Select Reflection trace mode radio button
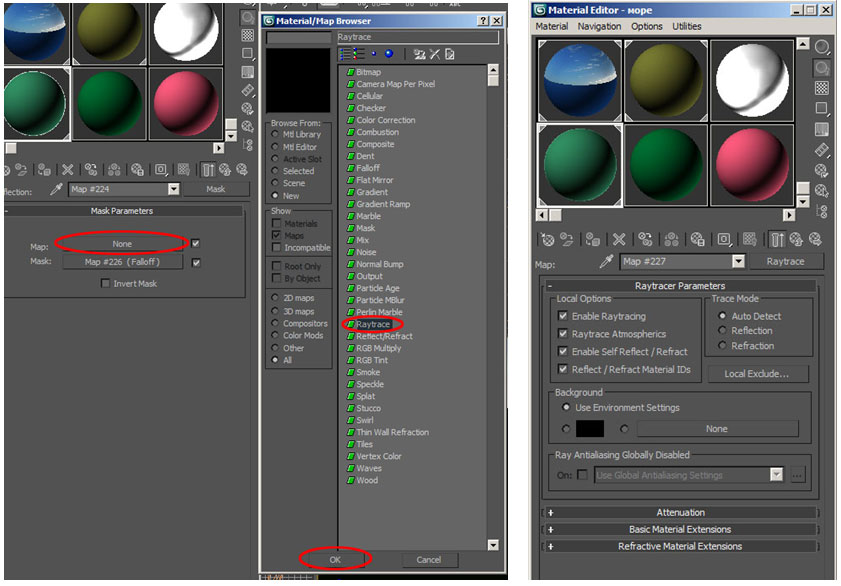Screen dimensions: 841x586 click(722, 330)
